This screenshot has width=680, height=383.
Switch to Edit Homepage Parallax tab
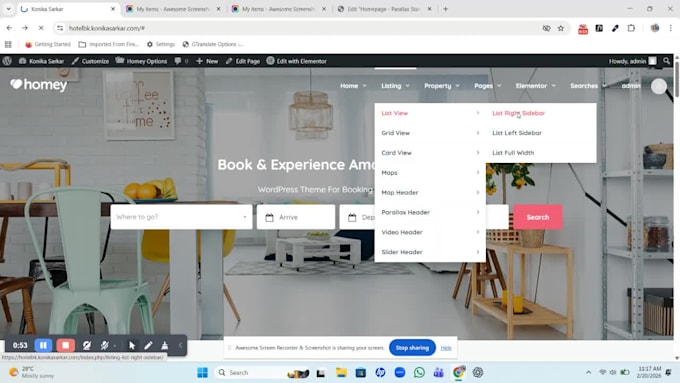(x=384, y=9)
